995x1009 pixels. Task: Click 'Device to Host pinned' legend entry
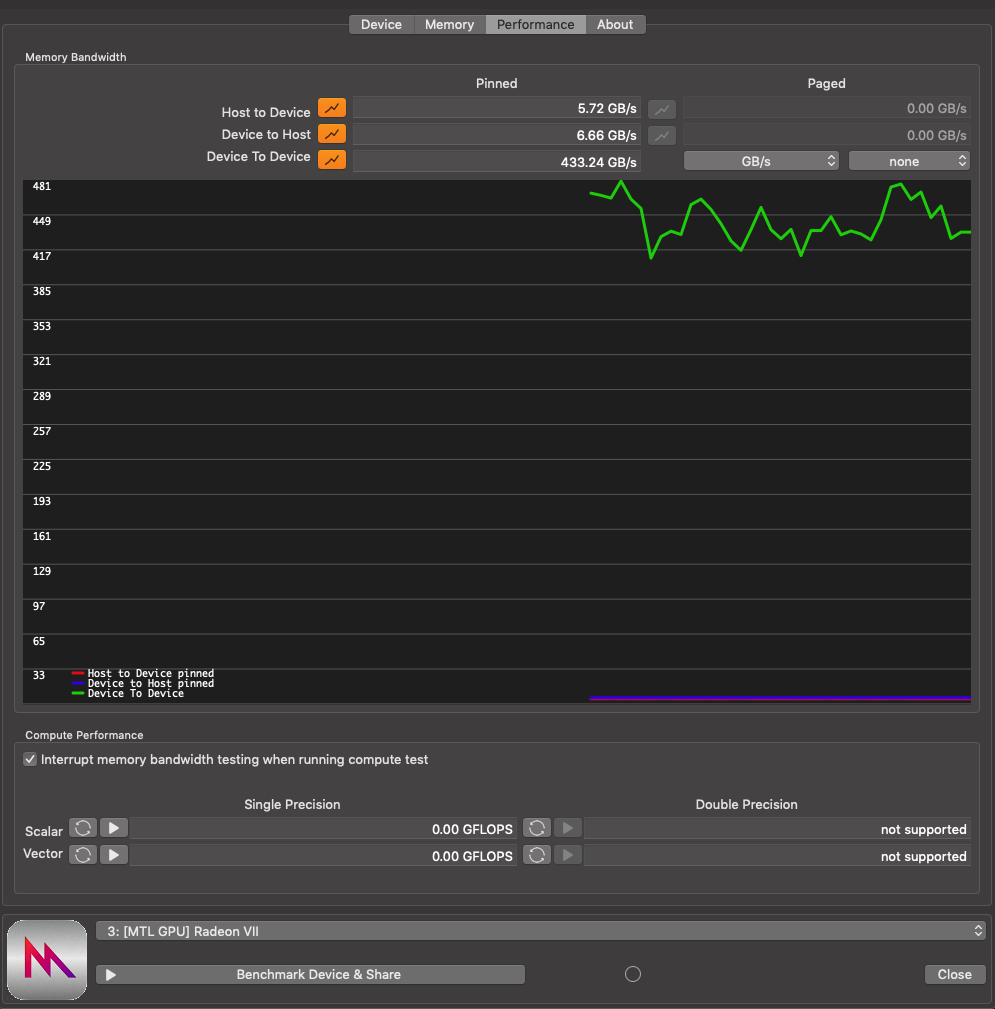[143, 683]
